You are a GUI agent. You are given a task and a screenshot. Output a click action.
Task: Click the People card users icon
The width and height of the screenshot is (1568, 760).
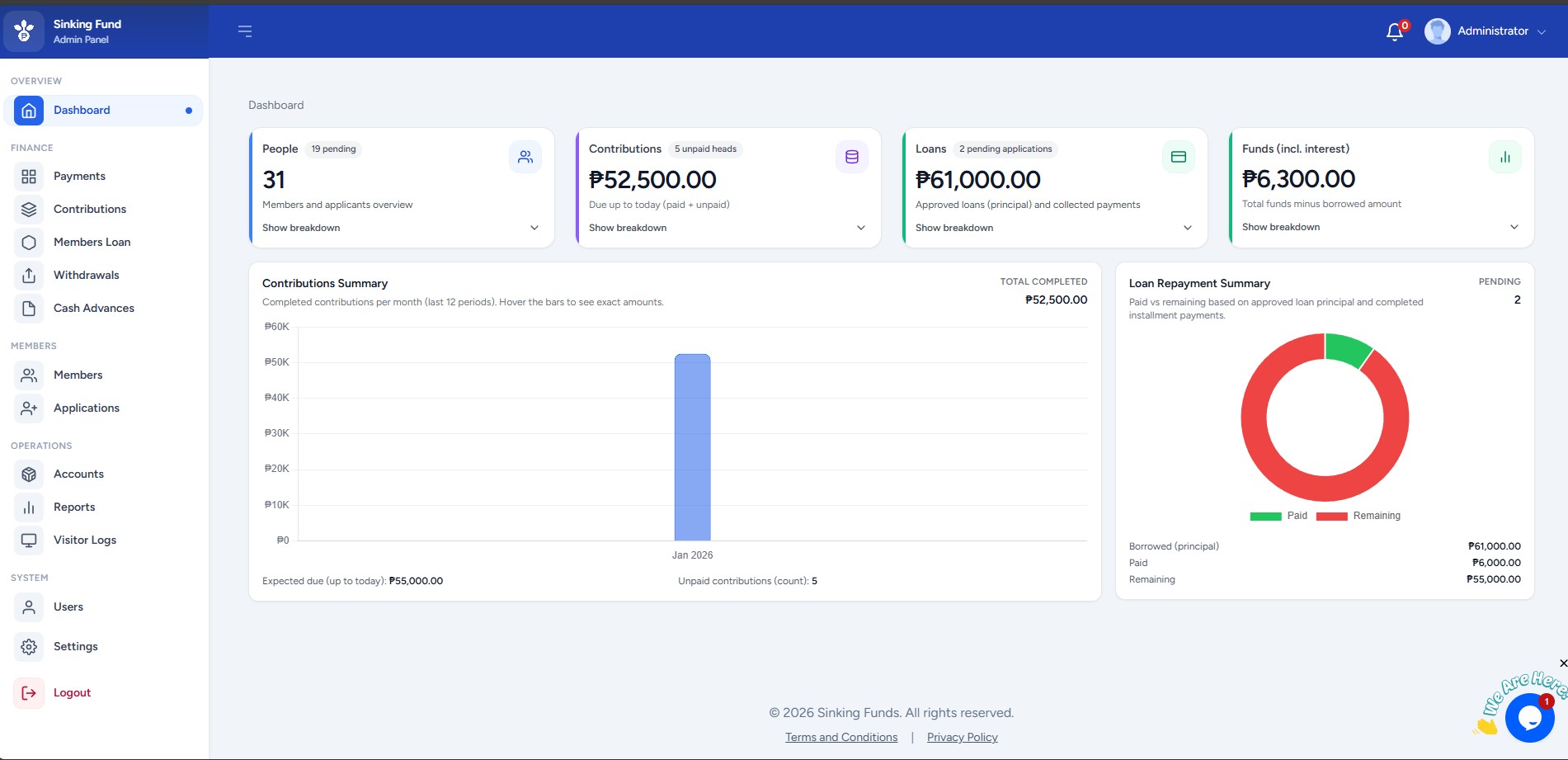click(x=525, y=157)
